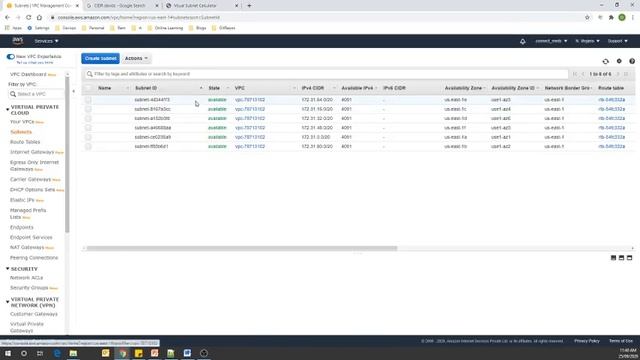Click the browser home icon

[39, 18]
